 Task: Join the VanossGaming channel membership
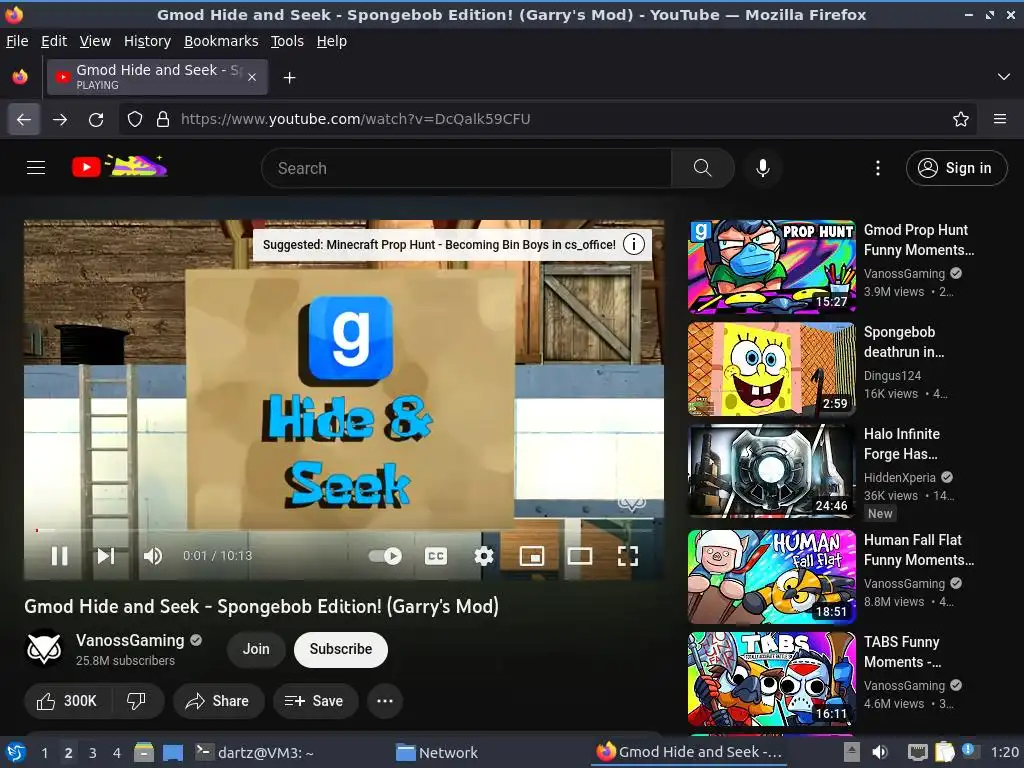[256, 649]
